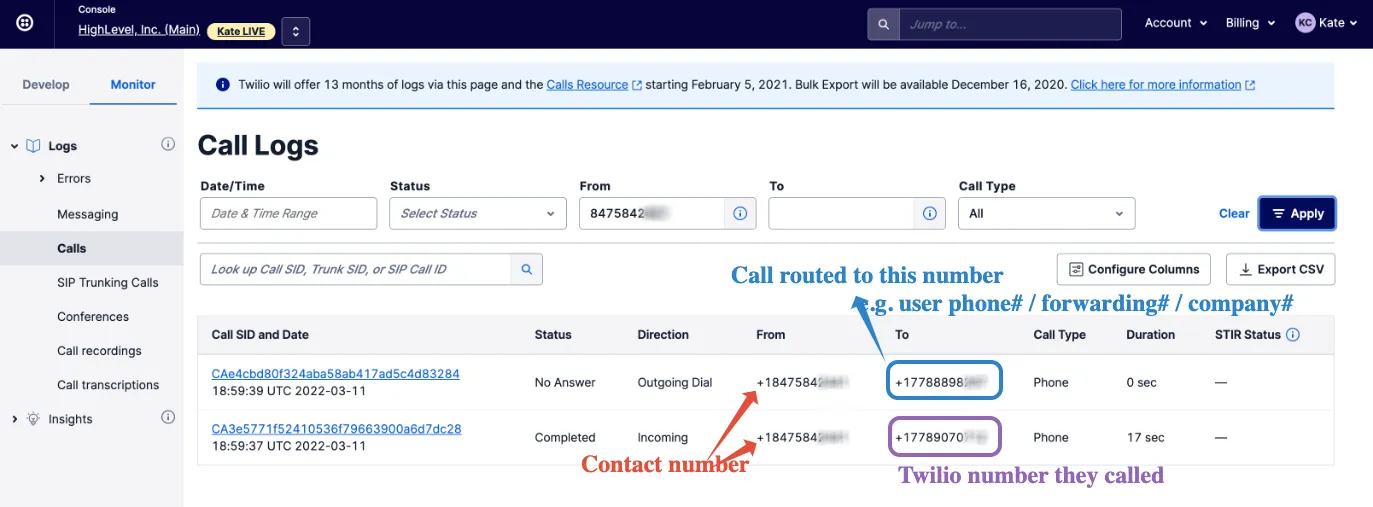Open the Select Status dropdown
The image size is (1373, 507).
point(478,213)
